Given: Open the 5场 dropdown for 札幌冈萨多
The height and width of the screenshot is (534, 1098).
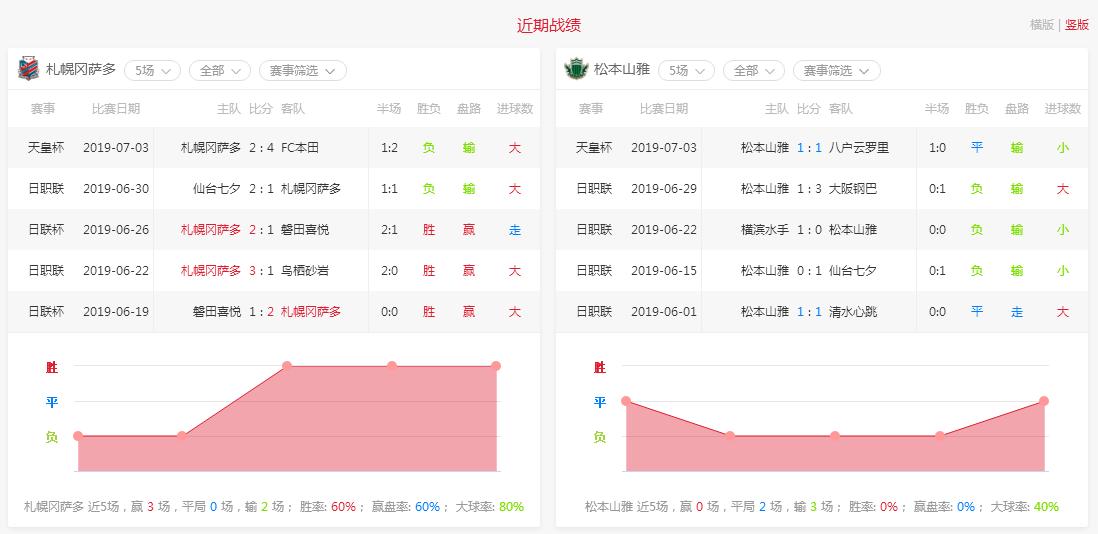Looking at the screenshot, I should point(153,71).
